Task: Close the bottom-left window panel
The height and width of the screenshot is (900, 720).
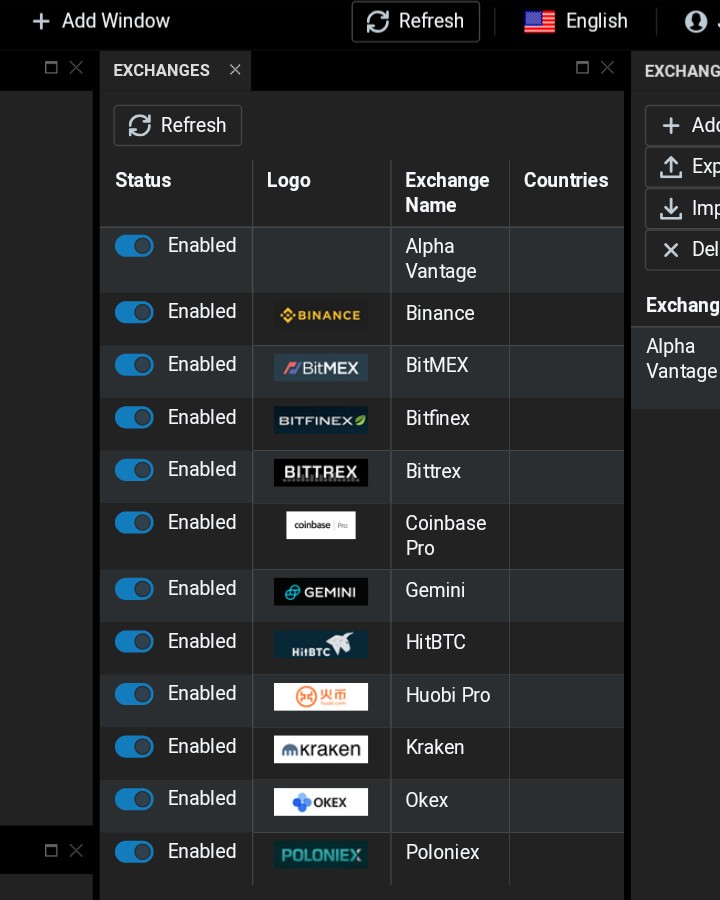Action: [76, 850]
